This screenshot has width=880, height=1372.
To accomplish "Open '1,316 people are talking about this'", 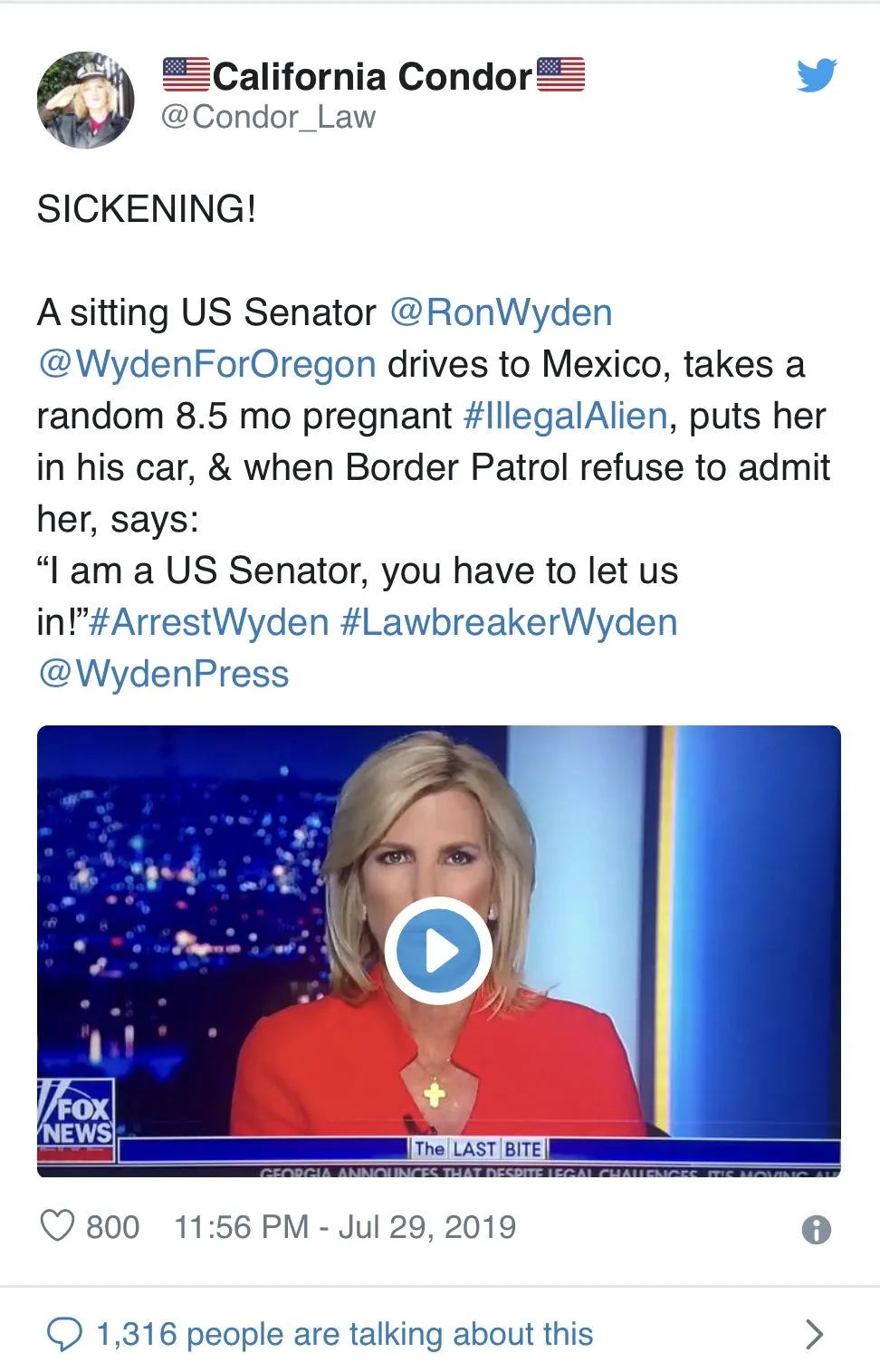I will (345, 1334).
